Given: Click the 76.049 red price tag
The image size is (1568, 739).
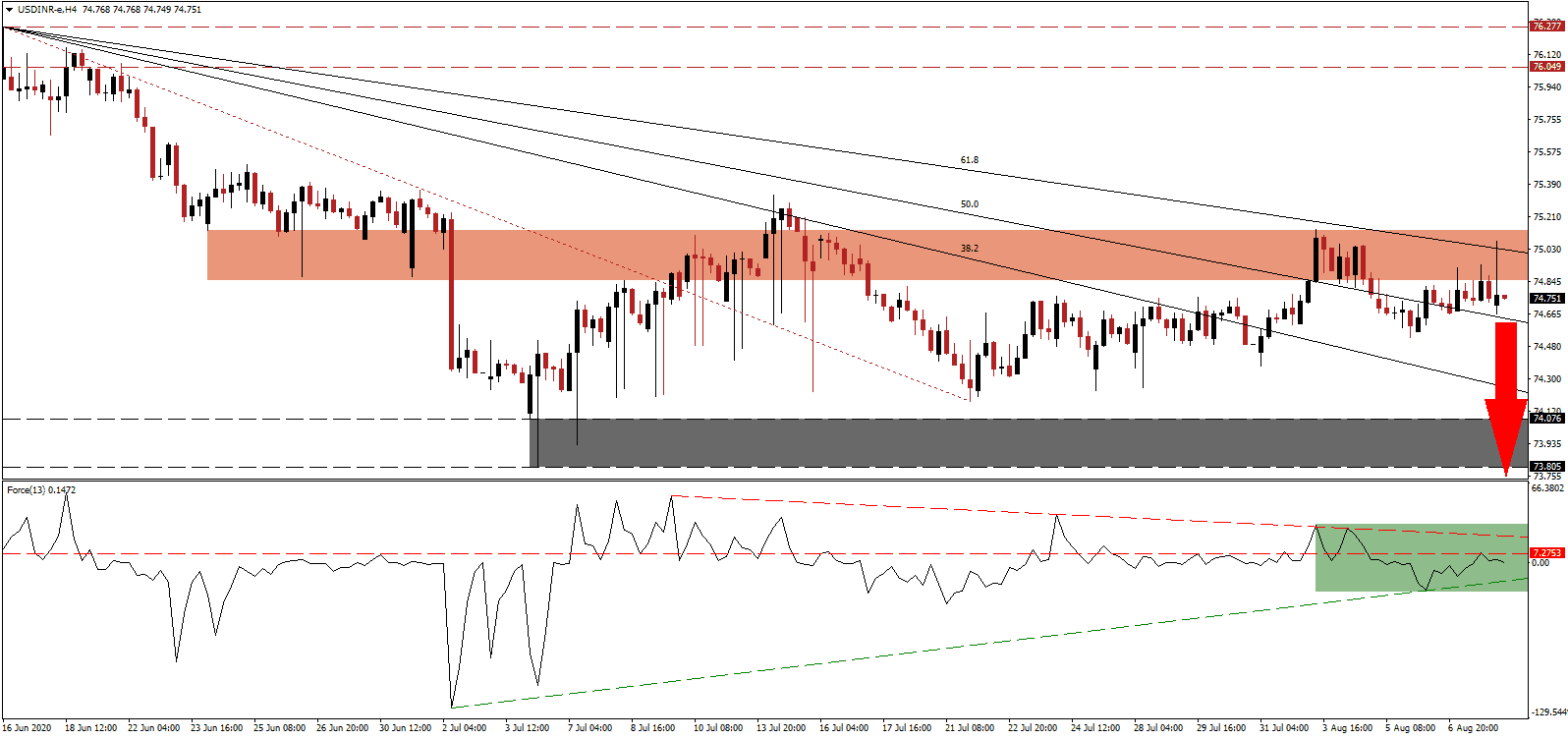Looking at the screenshot, I should tap(1546, 67).
